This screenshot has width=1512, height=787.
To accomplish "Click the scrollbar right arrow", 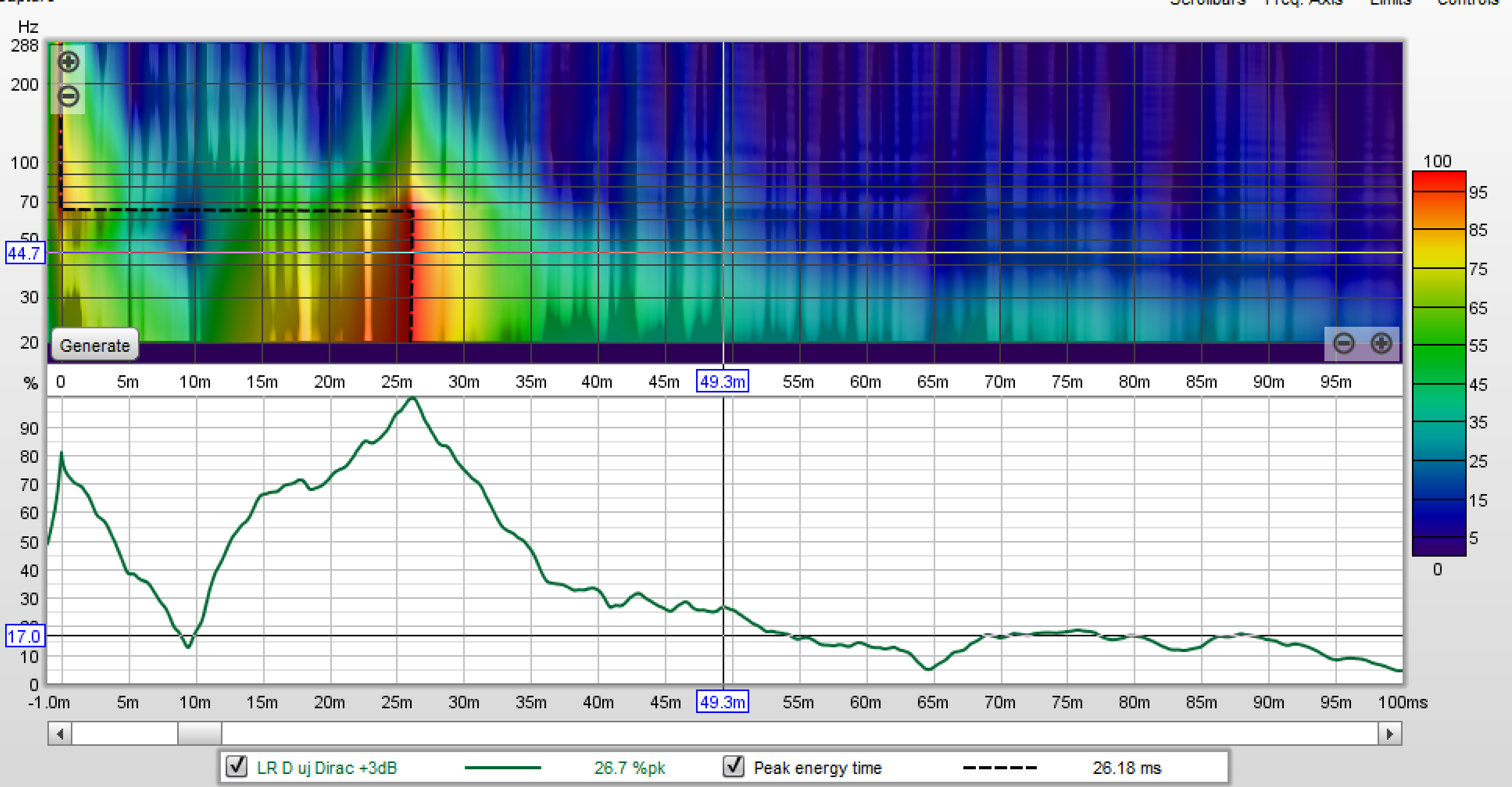I will (x=1390, y=733).
